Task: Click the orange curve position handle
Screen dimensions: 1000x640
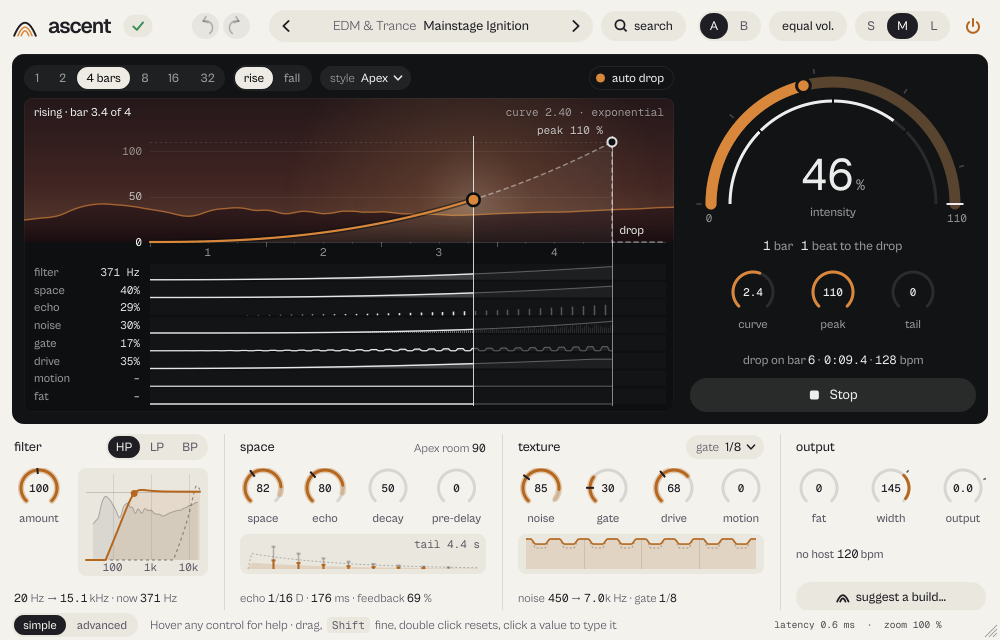Action: pos(473,200)
